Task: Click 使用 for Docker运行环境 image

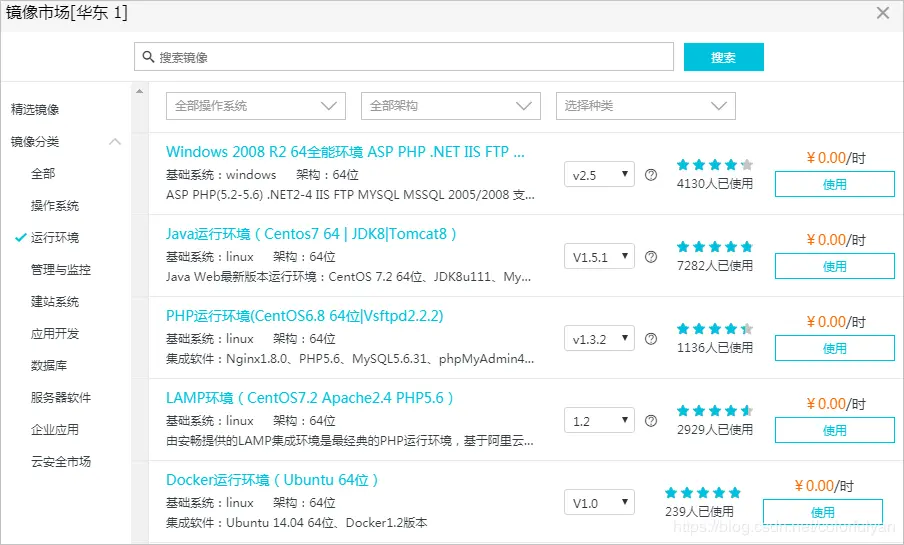Action: (823, 512)
